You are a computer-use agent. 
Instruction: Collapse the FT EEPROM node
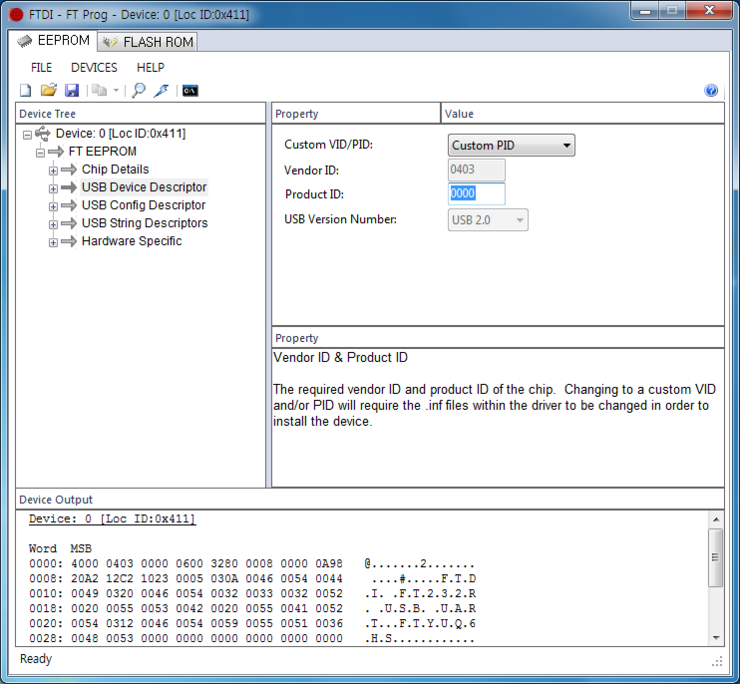pyautogui.click(x=41, y=152)
